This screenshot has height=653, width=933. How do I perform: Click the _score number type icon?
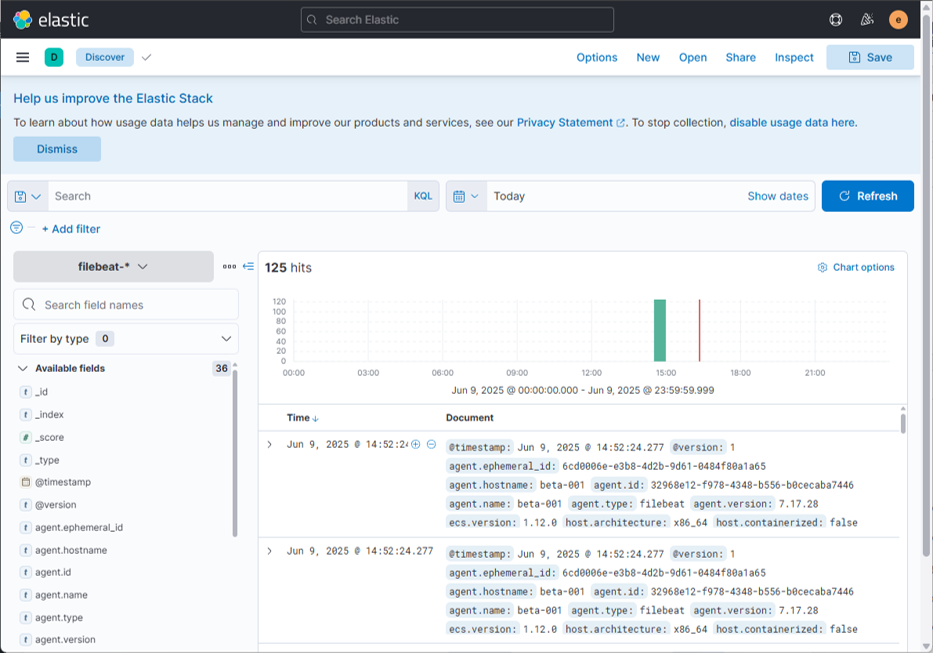click(25, 437)
